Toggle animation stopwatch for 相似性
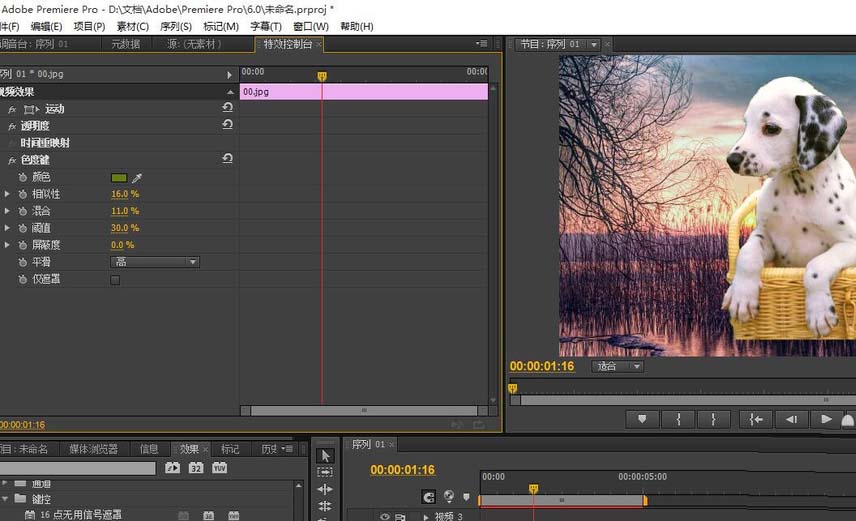This screenshot has width=856, height=521. [22, 194]
